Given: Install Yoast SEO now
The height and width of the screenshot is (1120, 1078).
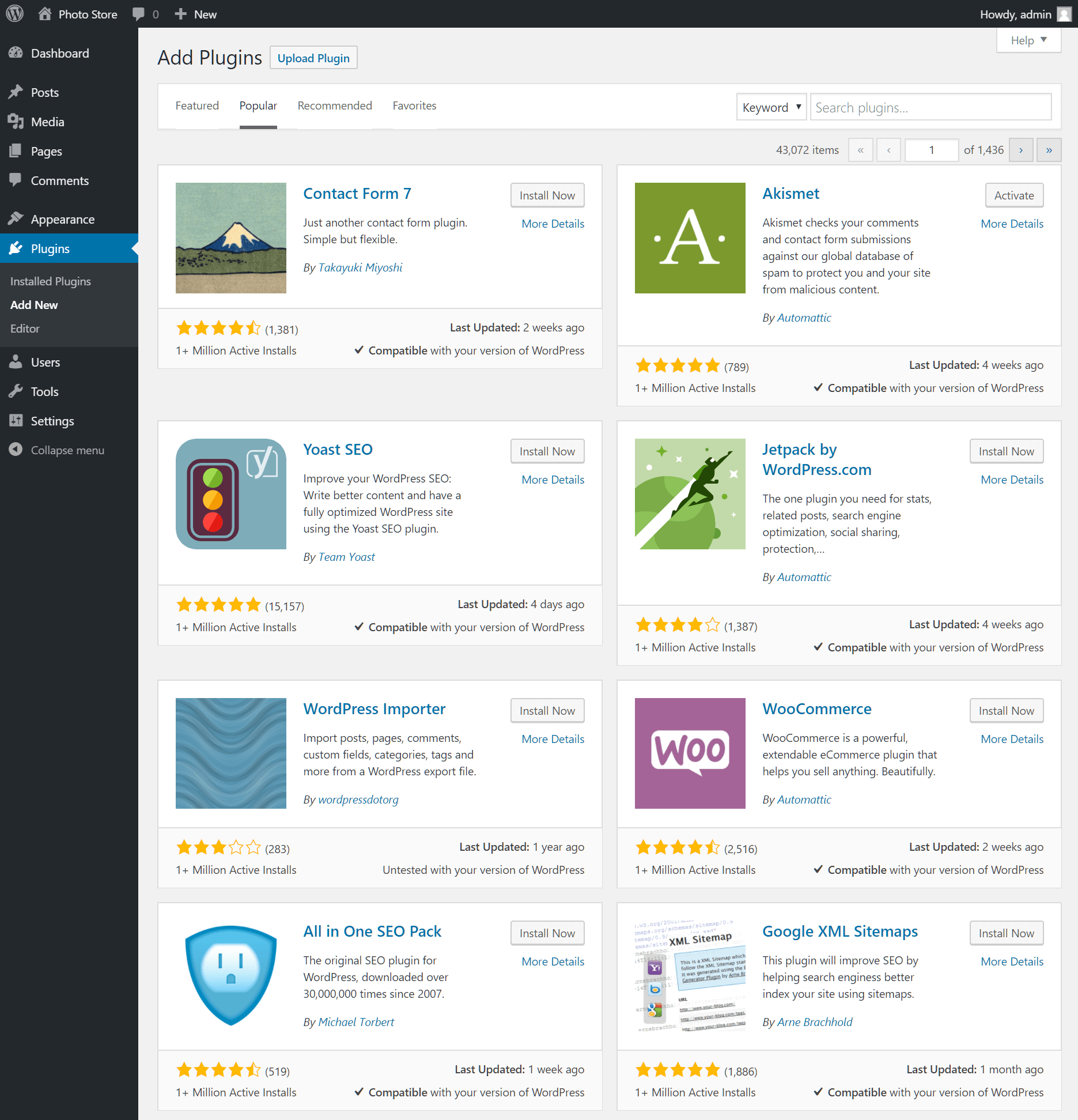Looking at the screenshot, I should tap(547, 451).
